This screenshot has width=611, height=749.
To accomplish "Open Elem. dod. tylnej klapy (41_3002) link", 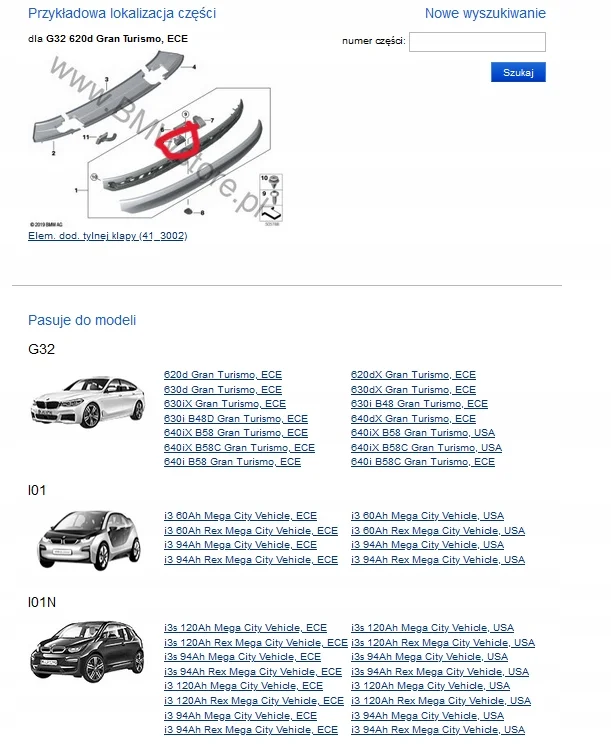I will click(x=107, y=236).
